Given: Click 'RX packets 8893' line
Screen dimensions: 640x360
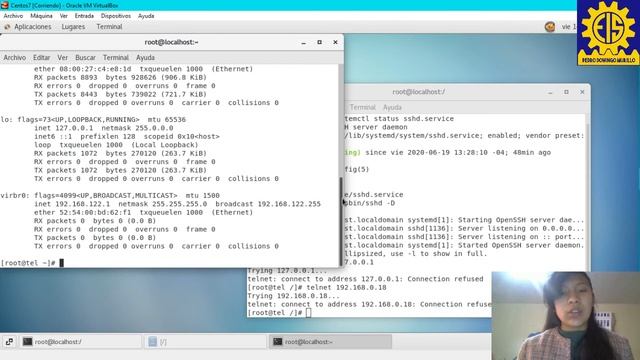Looking at the screenshot, I should coord(120,78).
